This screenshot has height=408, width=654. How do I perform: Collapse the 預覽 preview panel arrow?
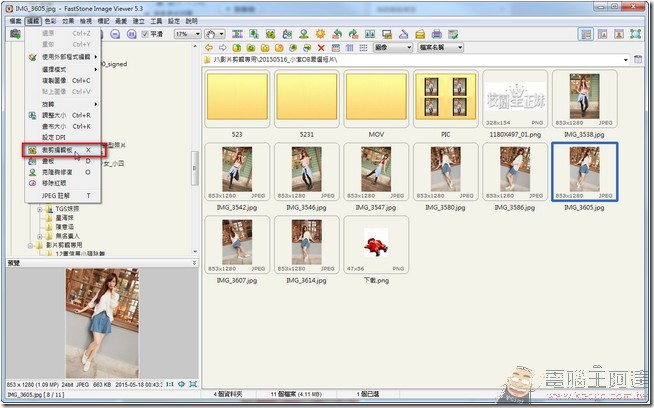pos(194,263)
